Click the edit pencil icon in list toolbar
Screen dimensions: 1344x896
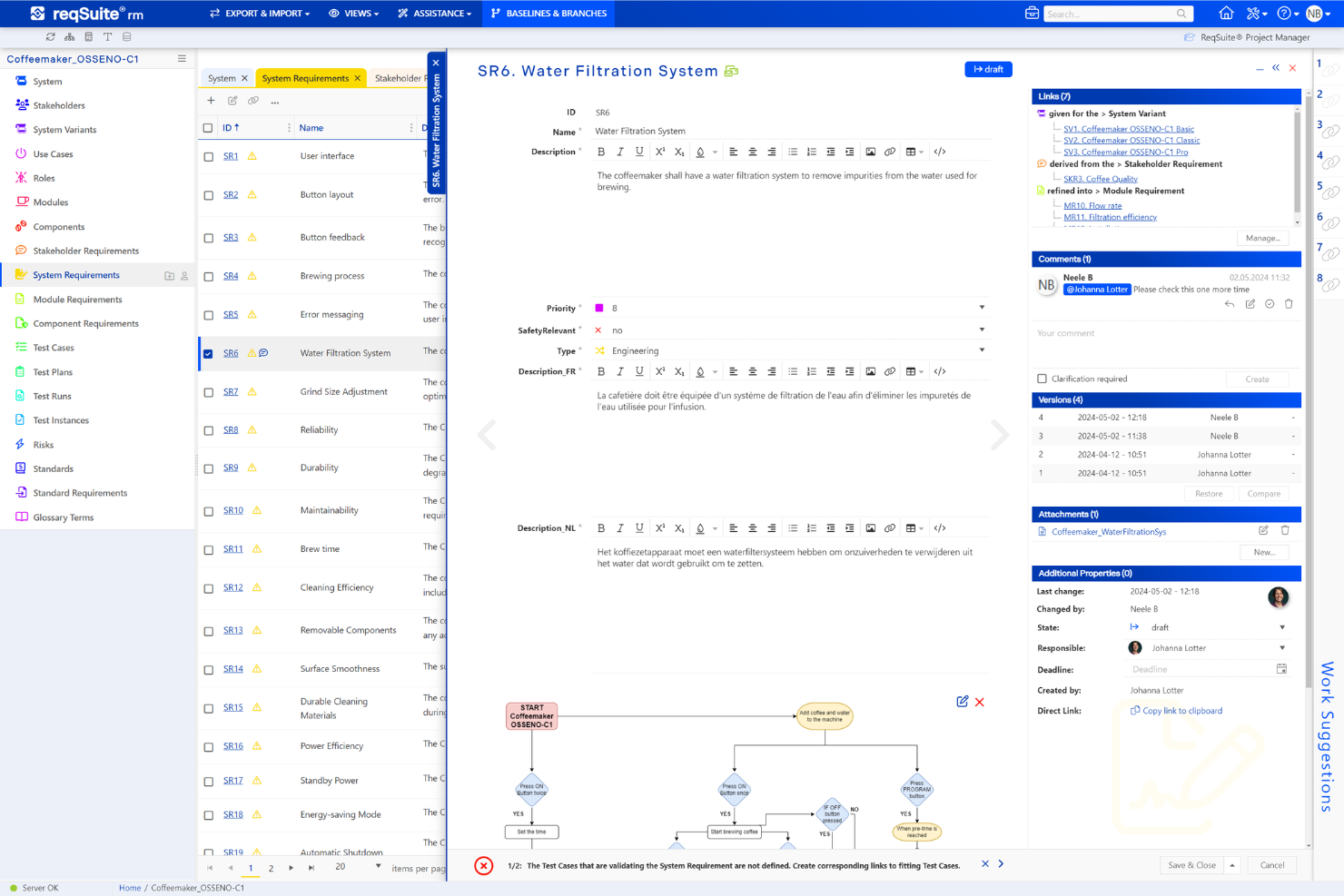(232, 101)
